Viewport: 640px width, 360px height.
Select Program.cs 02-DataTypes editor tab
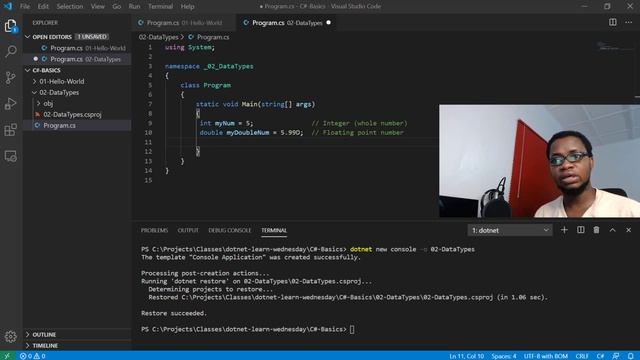coord(287,23)
